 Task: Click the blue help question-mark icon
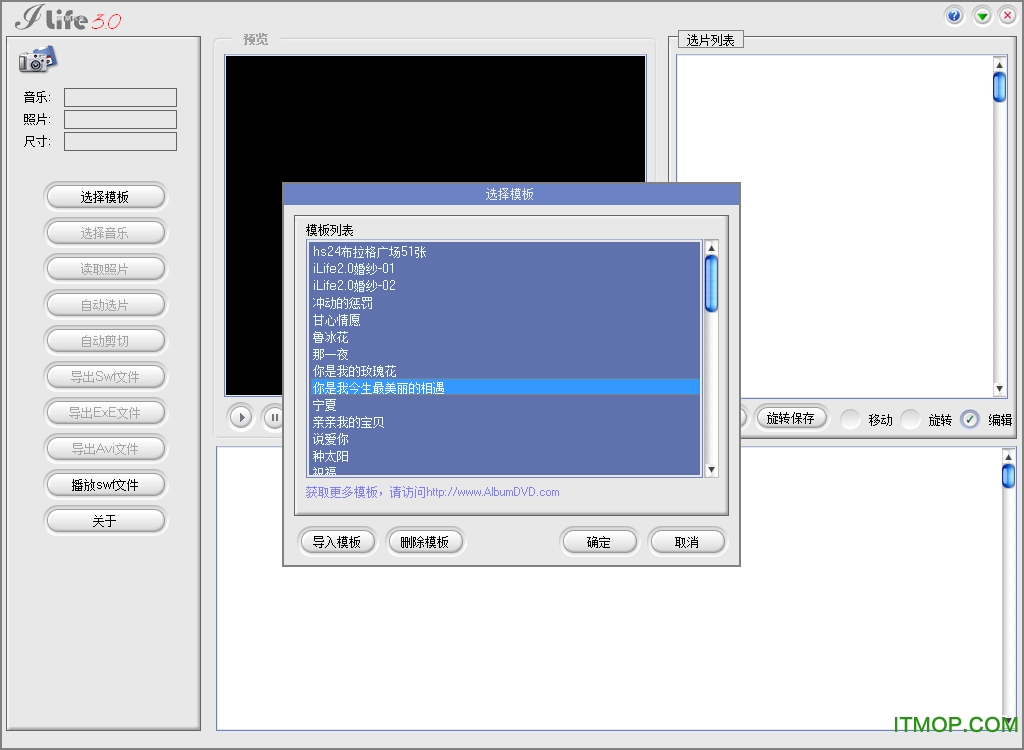point(955,16)
